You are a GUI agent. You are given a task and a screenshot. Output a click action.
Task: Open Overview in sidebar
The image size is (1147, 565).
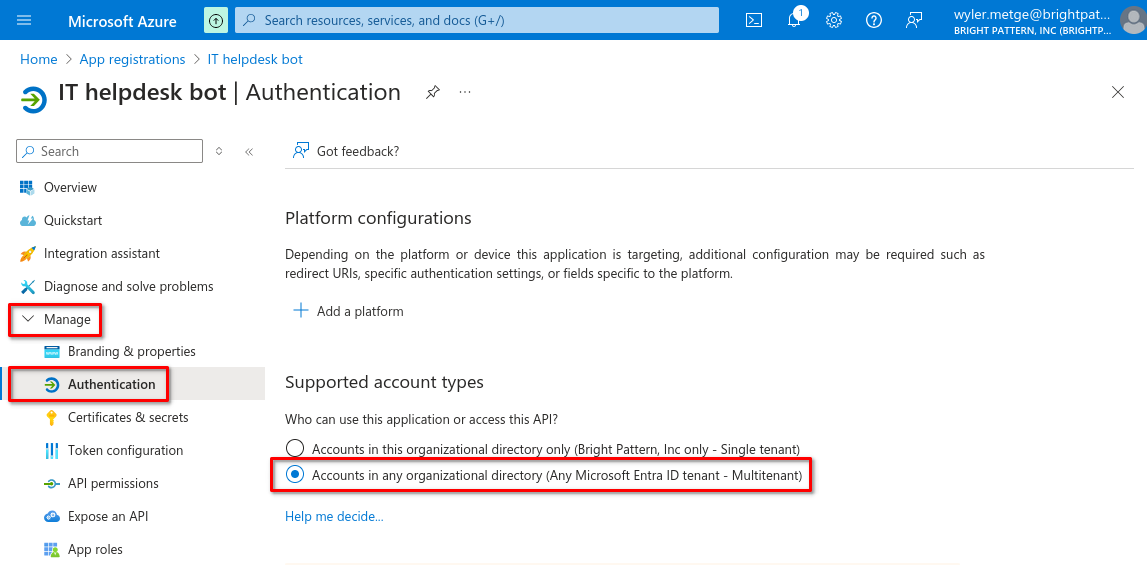coord(70,187)
